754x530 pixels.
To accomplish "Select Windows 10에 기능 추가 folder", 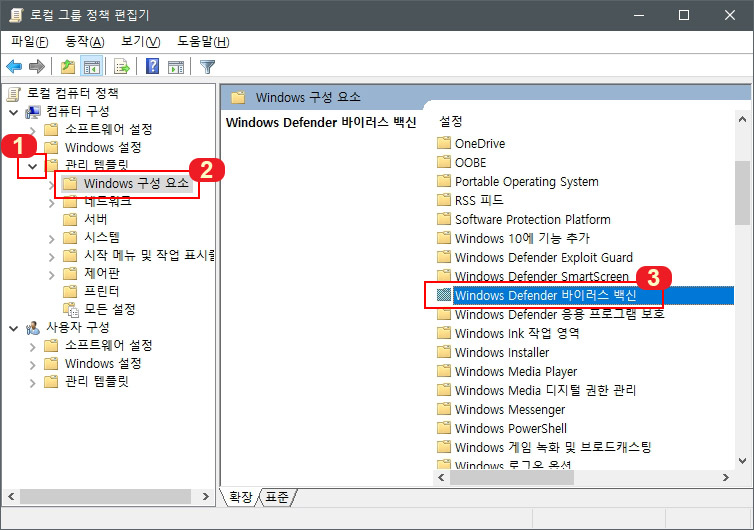I will pos(522,238).
